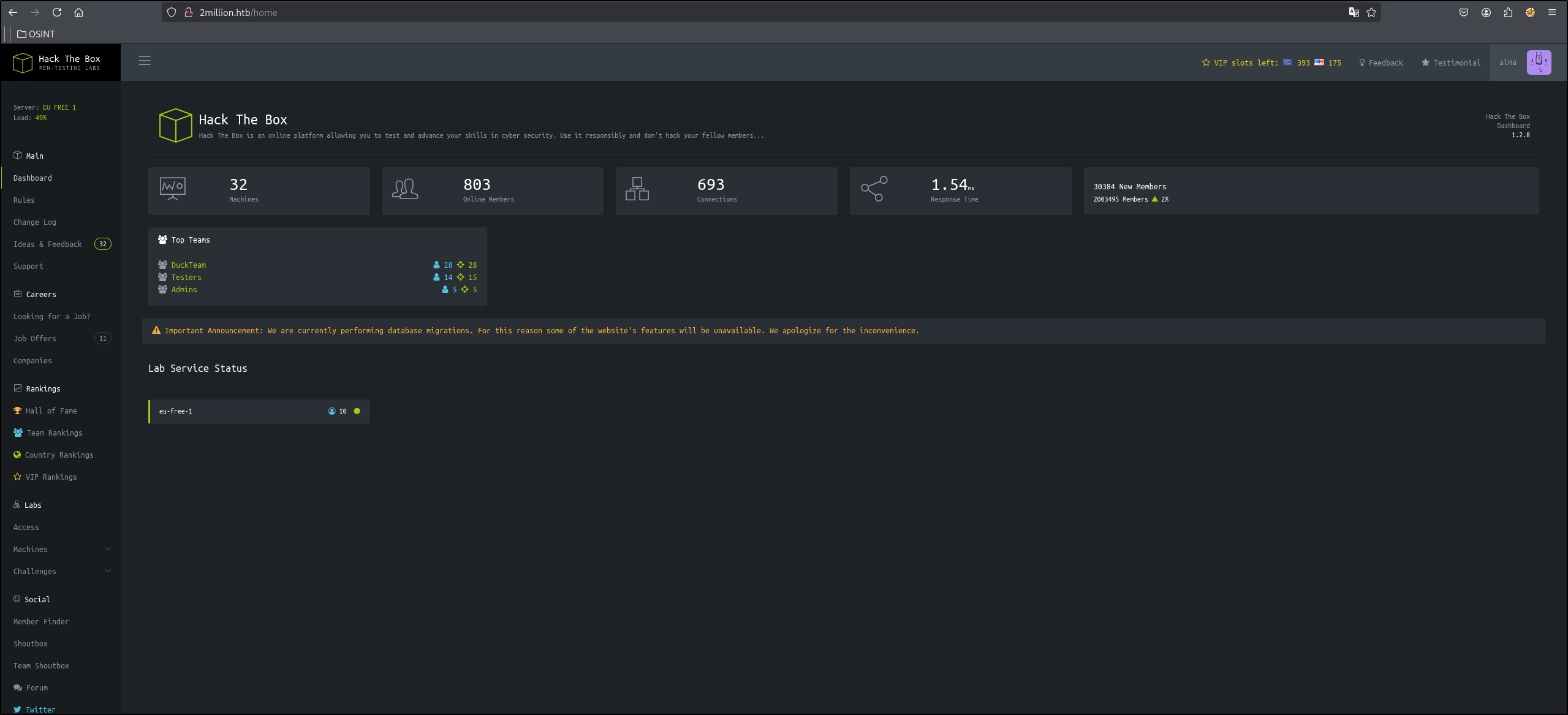Screen dimensions: 1568x715
Task: Open Country Rankings page
Action: click(59, 455)
